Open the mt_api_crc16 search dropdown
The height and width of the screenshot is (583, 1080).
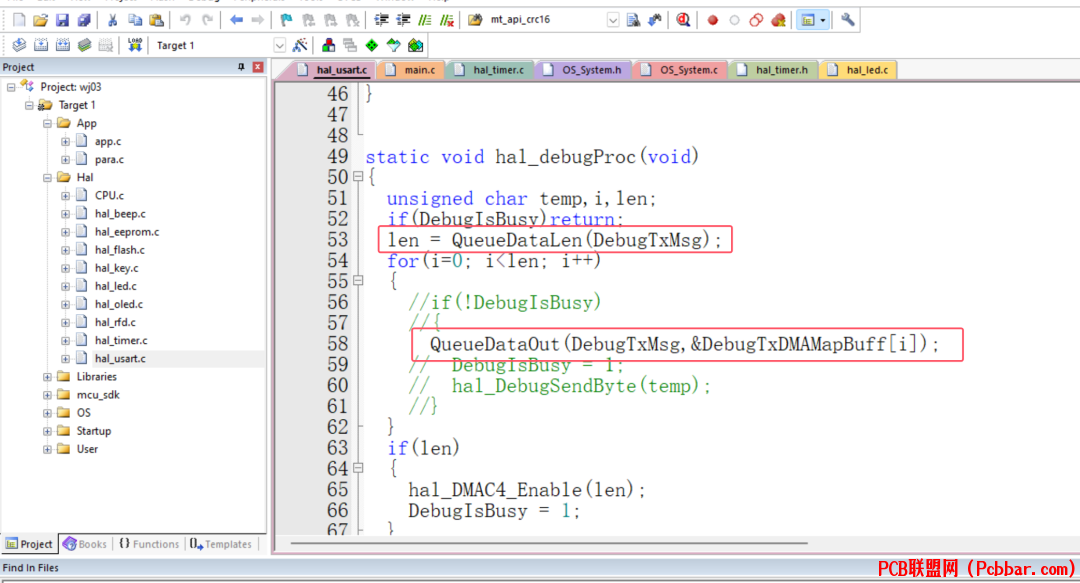[x=612, y=20]
